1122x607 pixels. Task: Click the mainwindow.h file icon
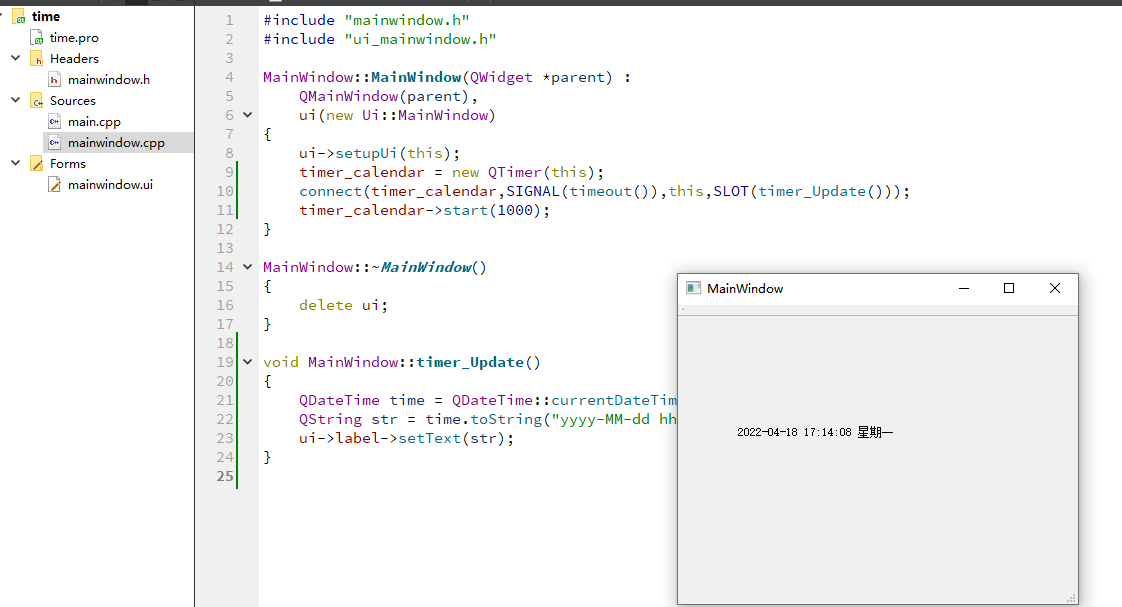54,79
